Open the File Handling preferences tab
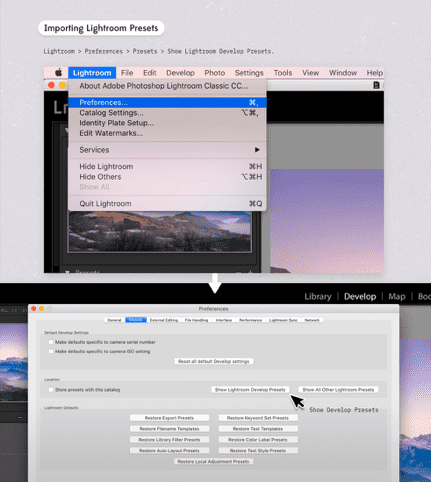This screenshot has width=431, height=482. click(196, 320)
